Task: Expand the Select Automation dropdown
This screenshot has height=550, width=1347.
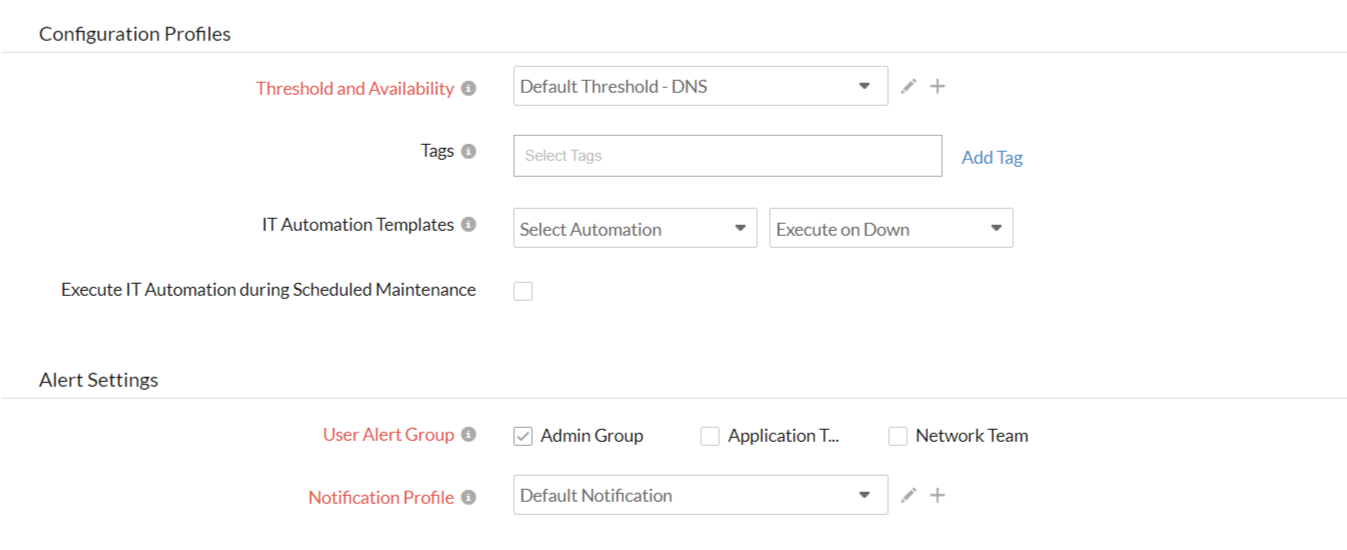Action: coord(634,229)
